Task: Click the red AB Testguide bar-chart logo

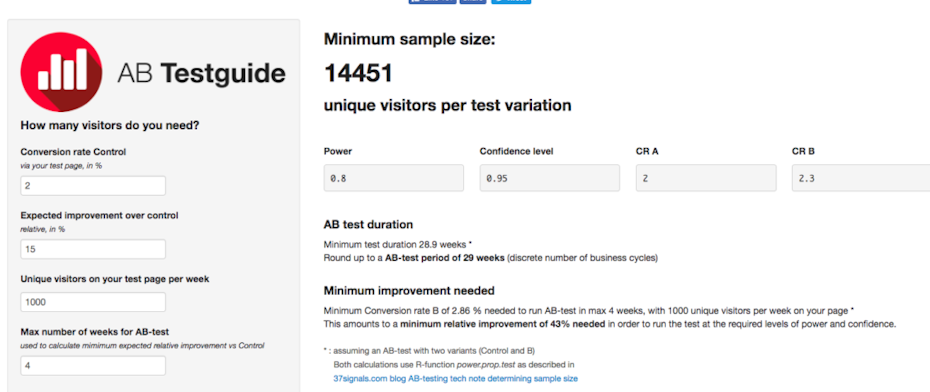Action: 61,72
